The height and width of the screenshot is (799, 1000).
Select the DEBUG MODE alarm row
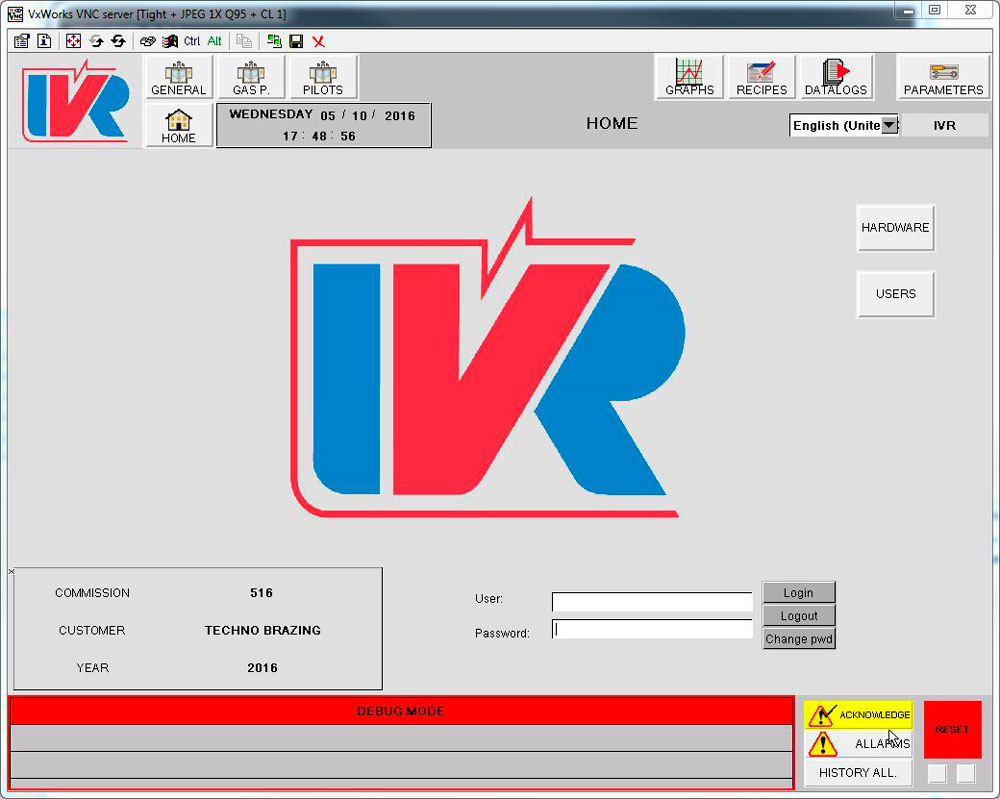(401, 711)
